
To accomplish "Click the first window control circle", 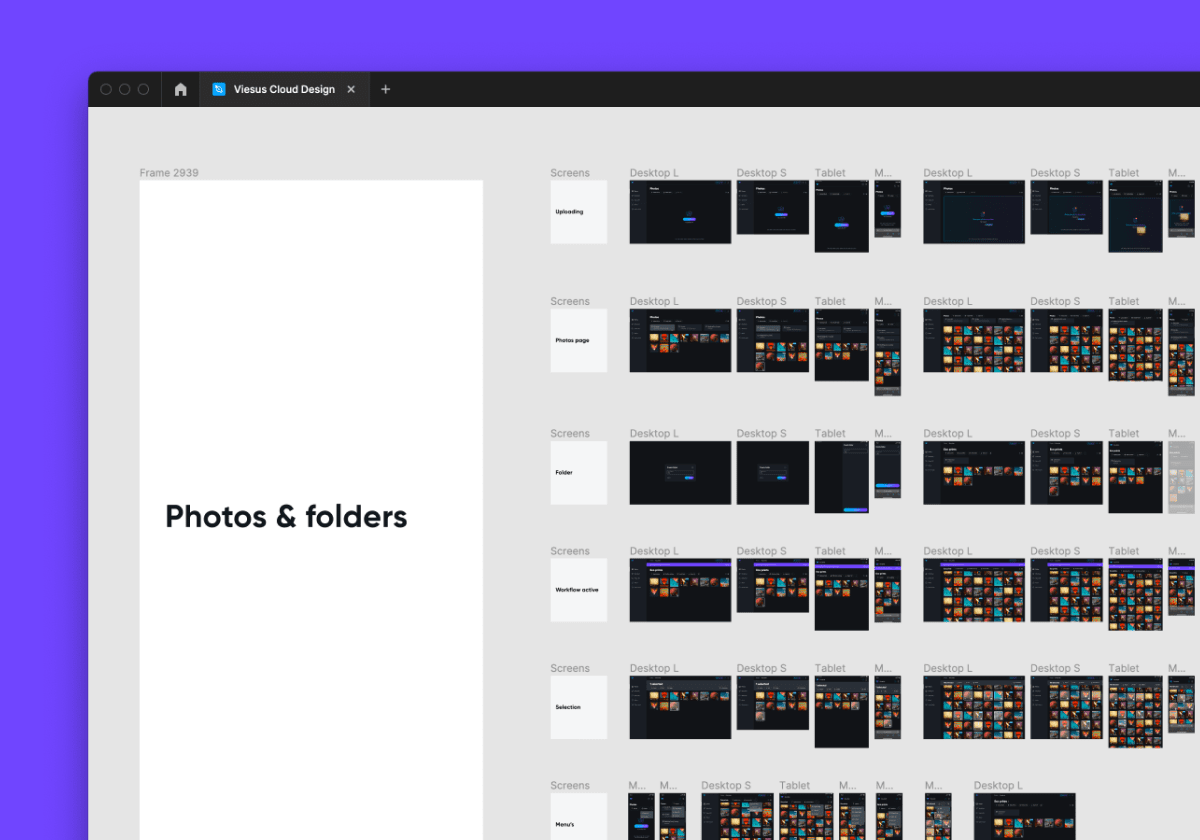I will tap(106, 89).
